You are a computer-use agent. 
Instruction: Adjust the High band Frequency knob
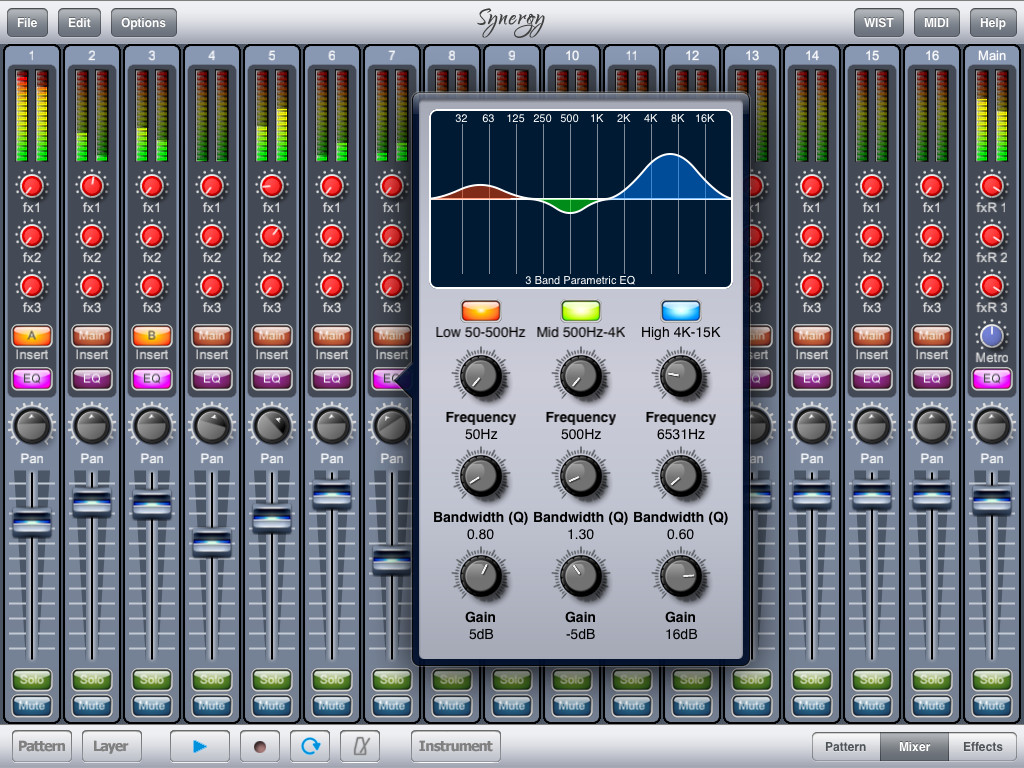[x=680, y=376]
